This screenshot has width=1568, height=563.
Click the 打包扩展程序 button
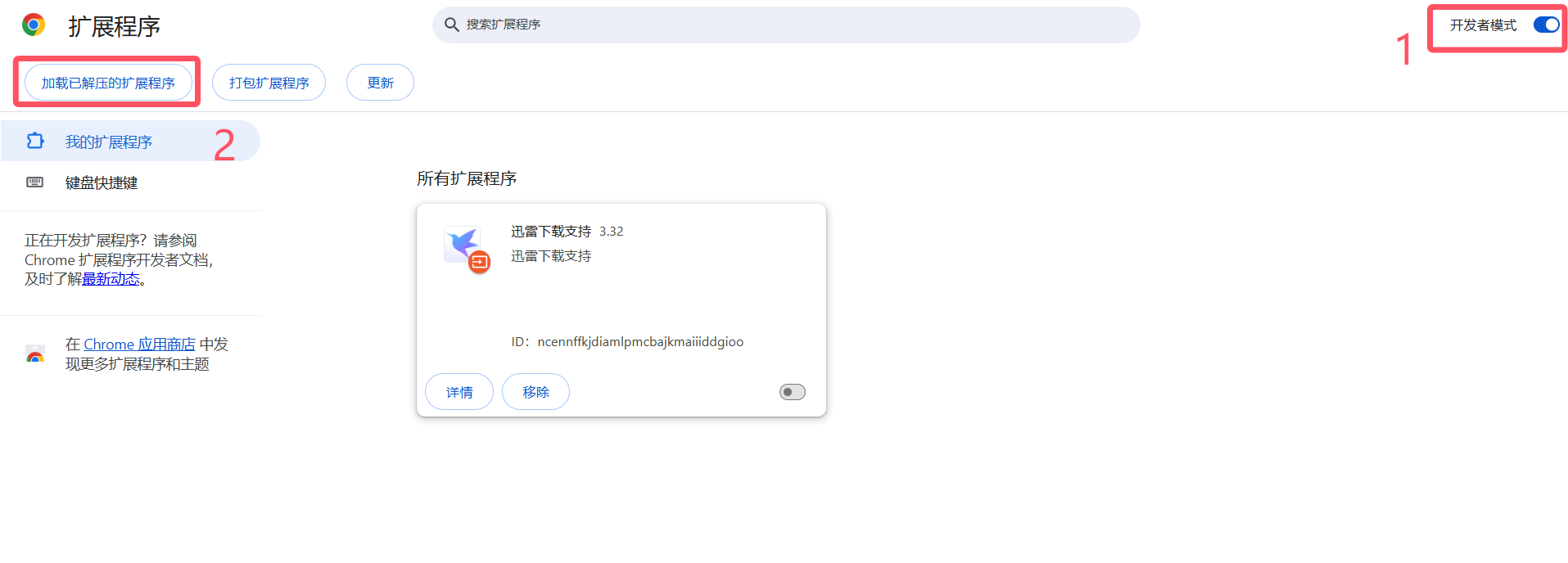pos(269,83)
